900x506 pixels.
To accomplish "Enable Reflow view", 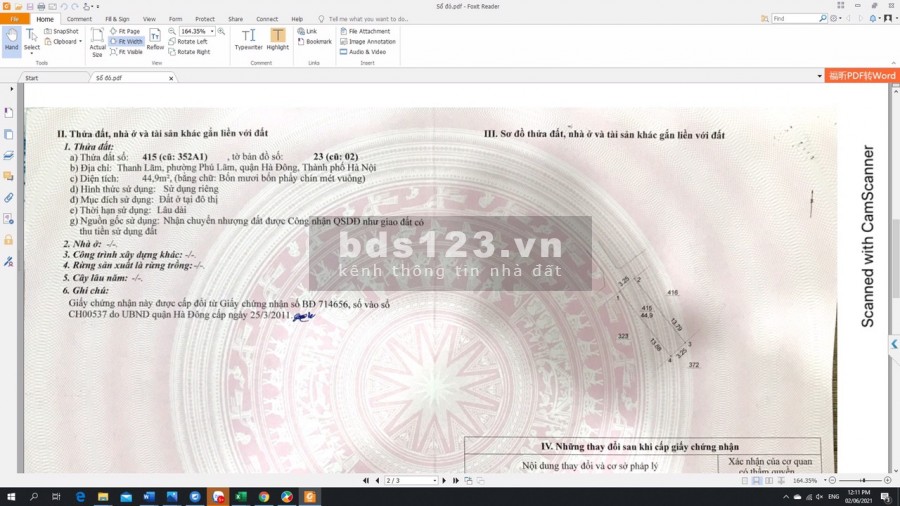I will click(x=155, y=40).
